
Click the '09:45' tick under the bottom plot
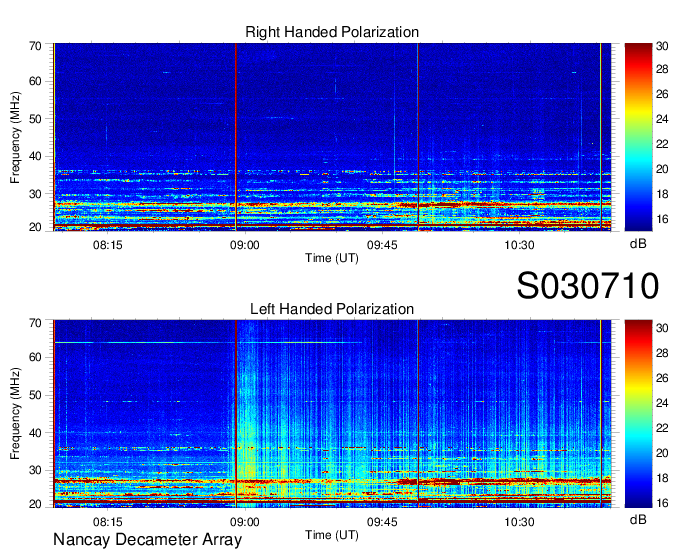(x=382, y=522)
